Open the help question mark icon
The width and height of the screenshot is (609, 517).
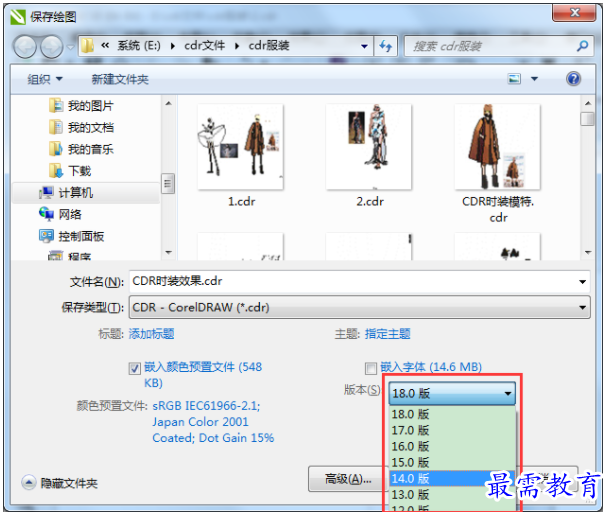(573, 79)
